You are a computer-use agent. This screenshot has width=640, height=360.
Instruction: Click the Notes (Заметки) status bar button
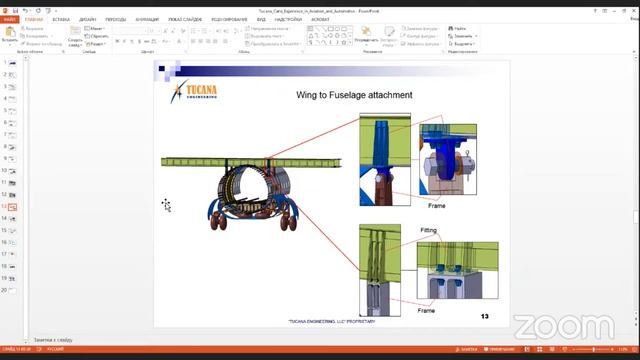[x=466, y=349]
